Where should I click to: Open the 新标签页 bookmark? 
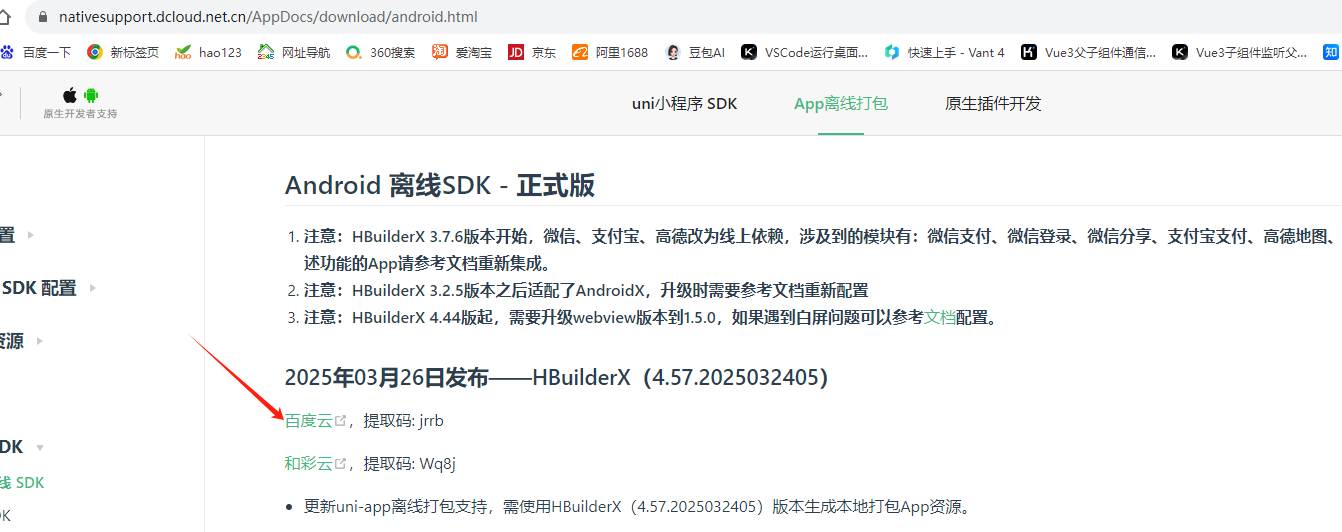123,52
